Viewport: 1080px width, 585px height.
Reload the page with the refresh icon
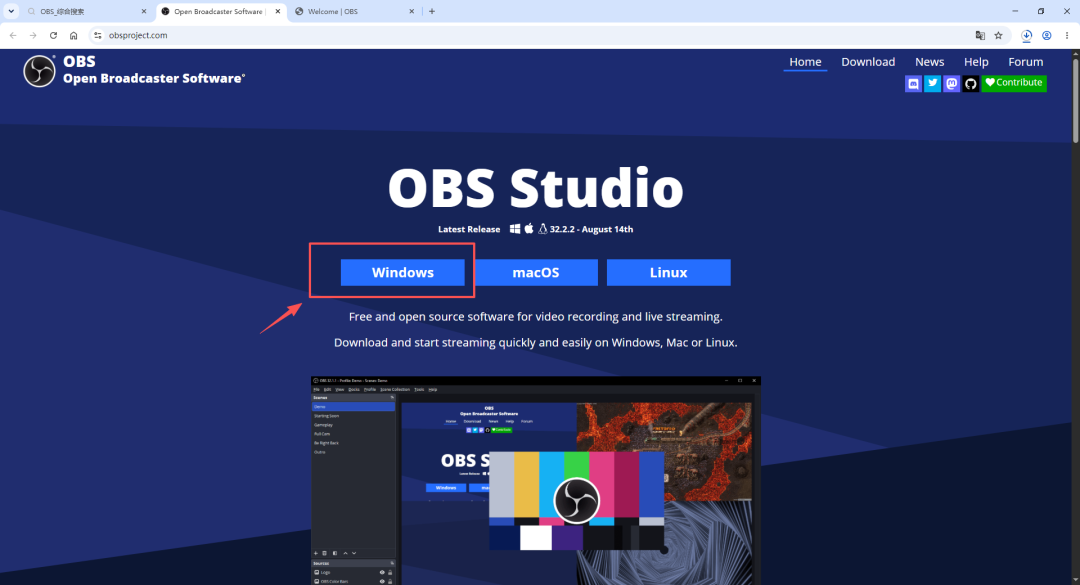tap(53, 35)
